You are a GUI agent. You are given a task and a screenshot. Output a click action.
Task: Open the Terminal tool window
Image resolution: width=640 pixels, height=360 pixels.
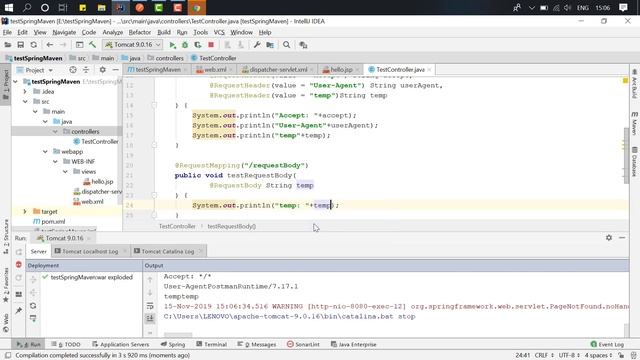coord(211,344)
